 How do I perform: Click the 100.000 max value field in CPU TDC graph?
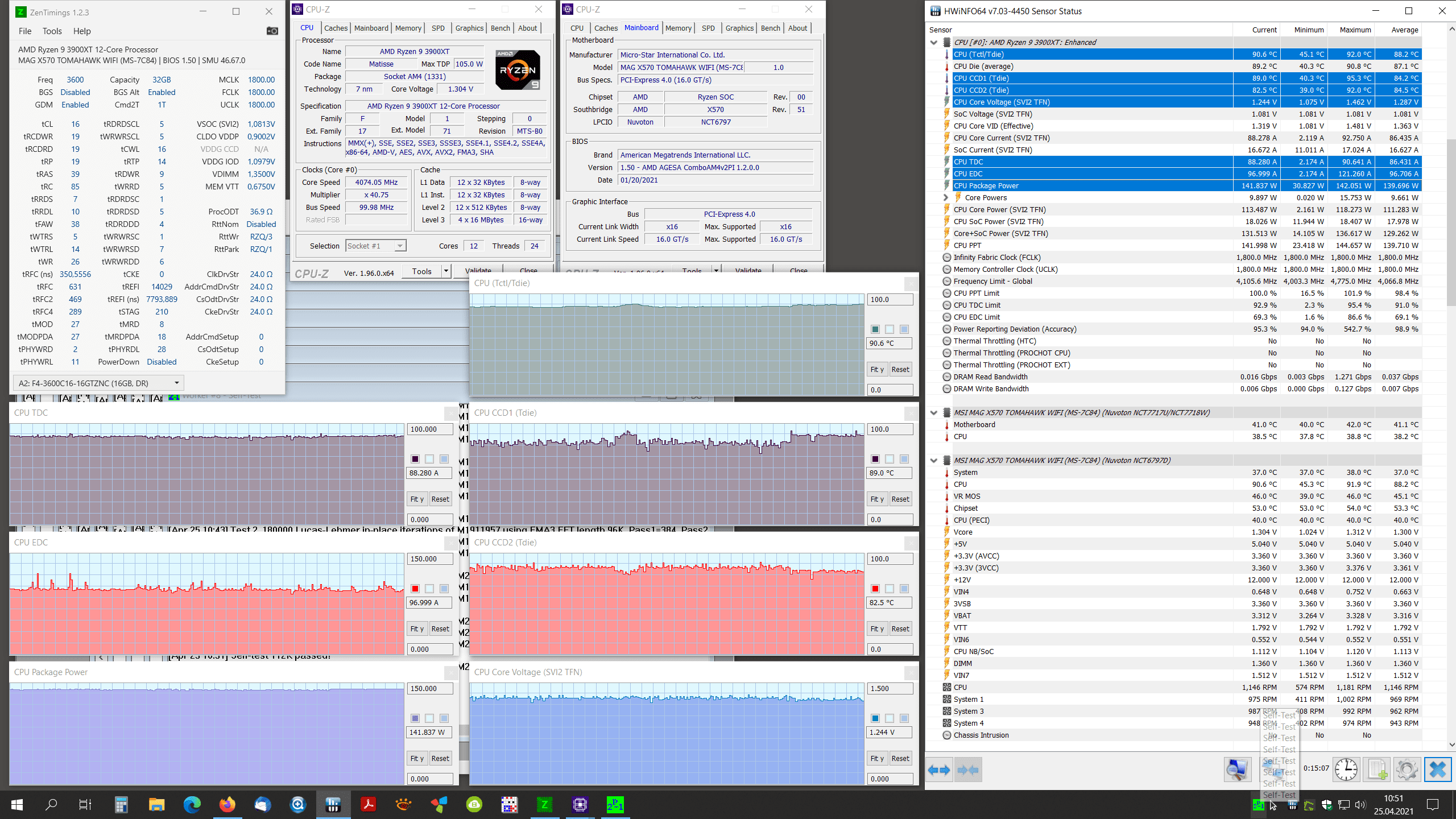coord(430,429)
